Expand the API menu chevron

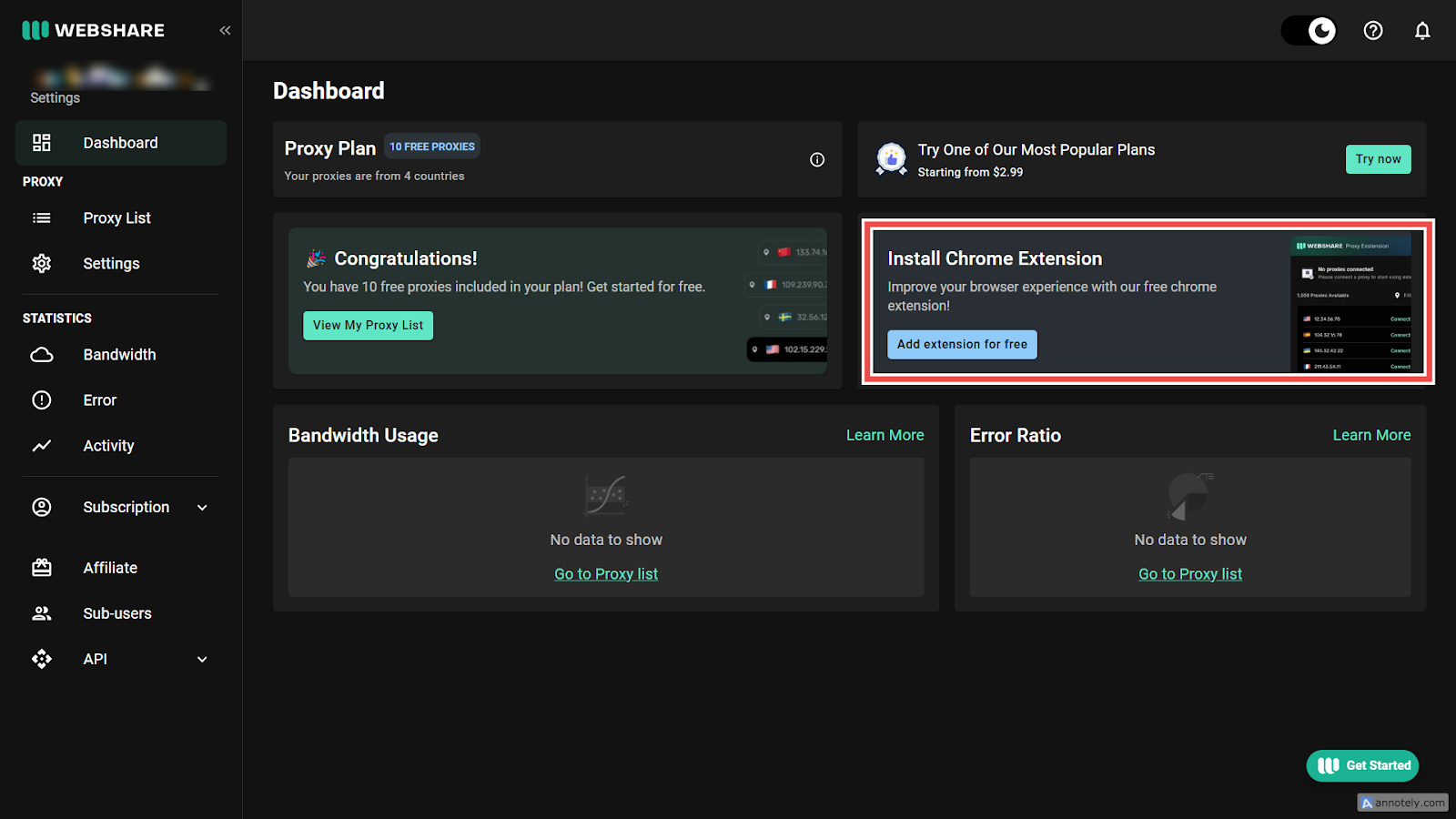[x=202, y=660]
